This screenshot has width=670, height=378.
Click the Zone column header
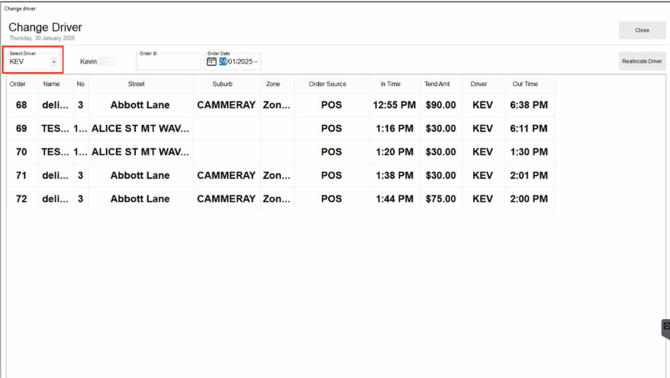click(273, 84)
